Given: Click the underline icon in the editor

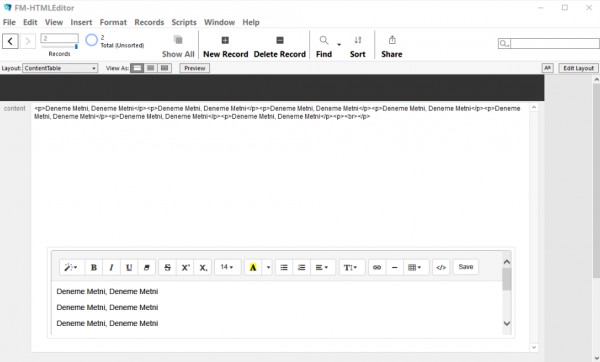Looking at the screenshot, I should (129, 267).
